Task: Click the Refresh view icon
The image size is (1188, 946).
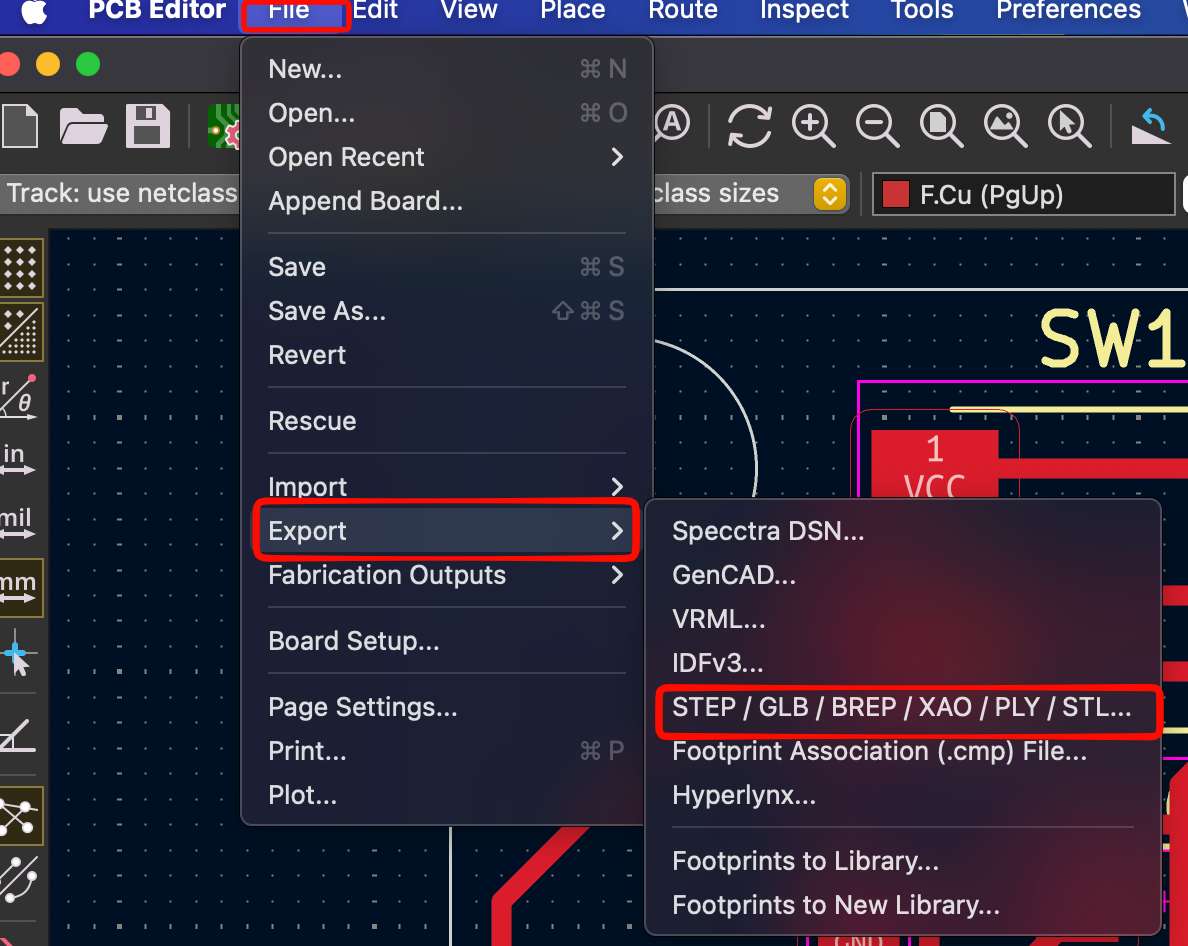Action: pyautogui.click(x=749, y=126)
